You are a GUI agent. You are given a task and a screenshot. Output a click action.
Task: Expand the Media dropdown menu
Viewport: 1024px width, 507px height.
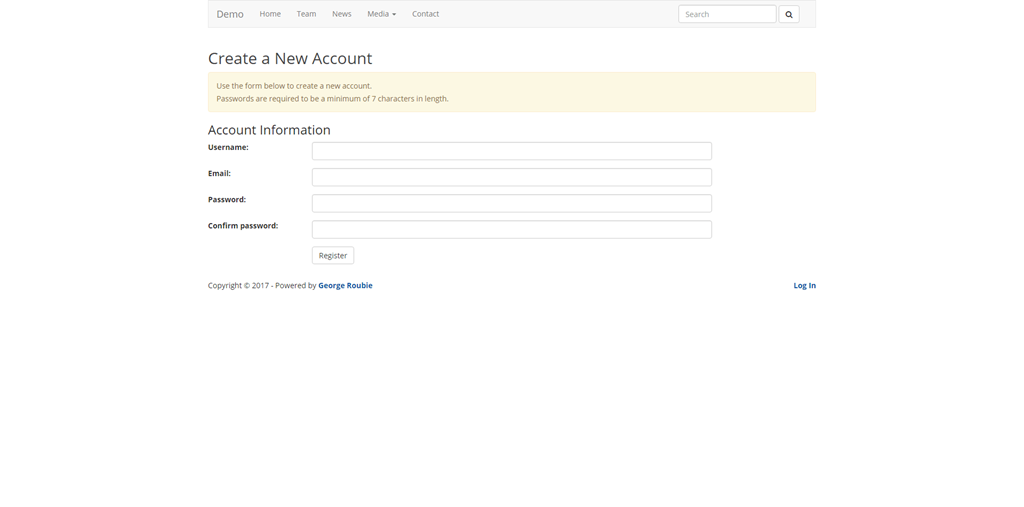381,14
